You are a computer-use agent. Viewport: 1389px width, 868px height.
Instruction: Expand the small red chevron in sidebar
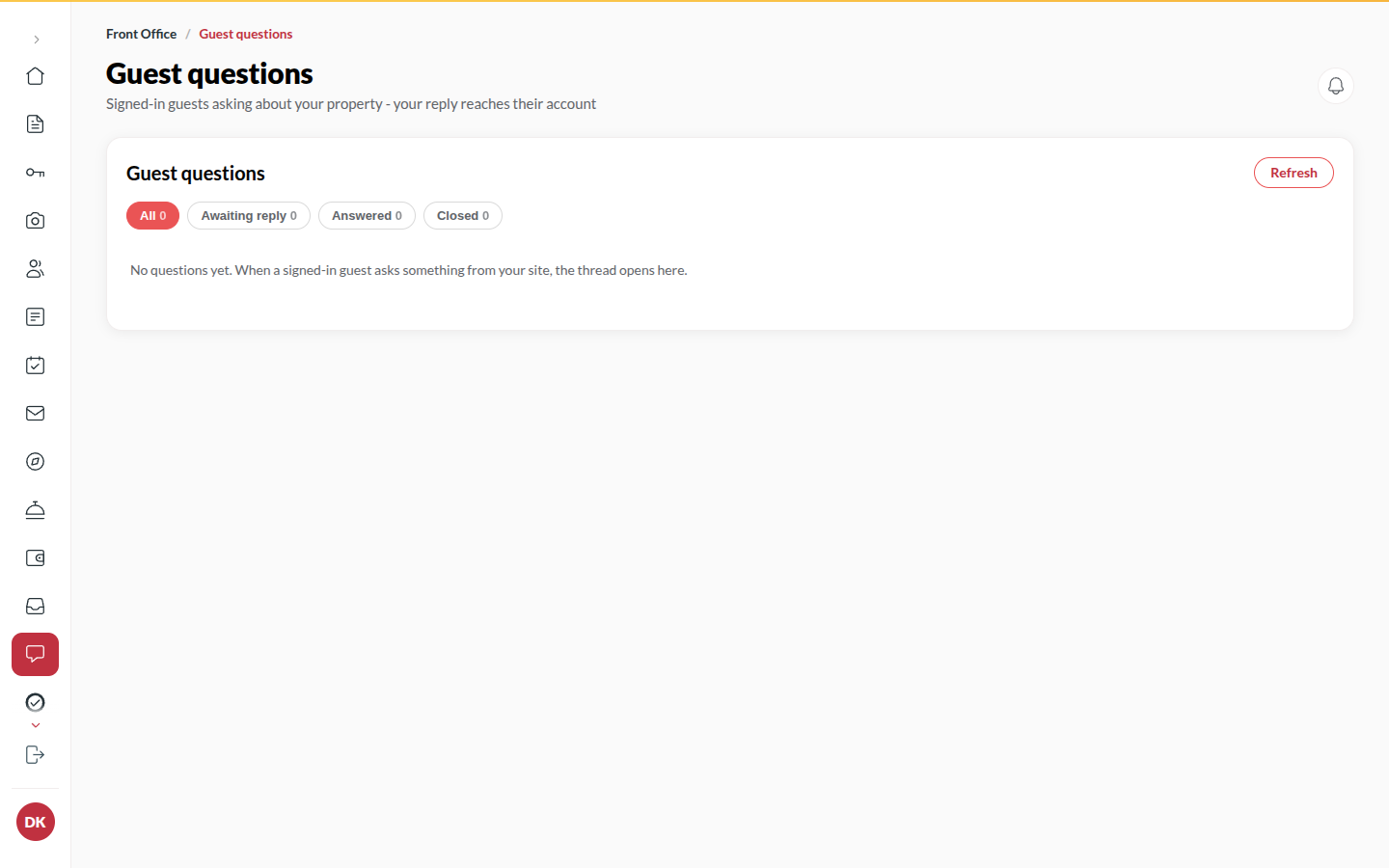[36, 725]
